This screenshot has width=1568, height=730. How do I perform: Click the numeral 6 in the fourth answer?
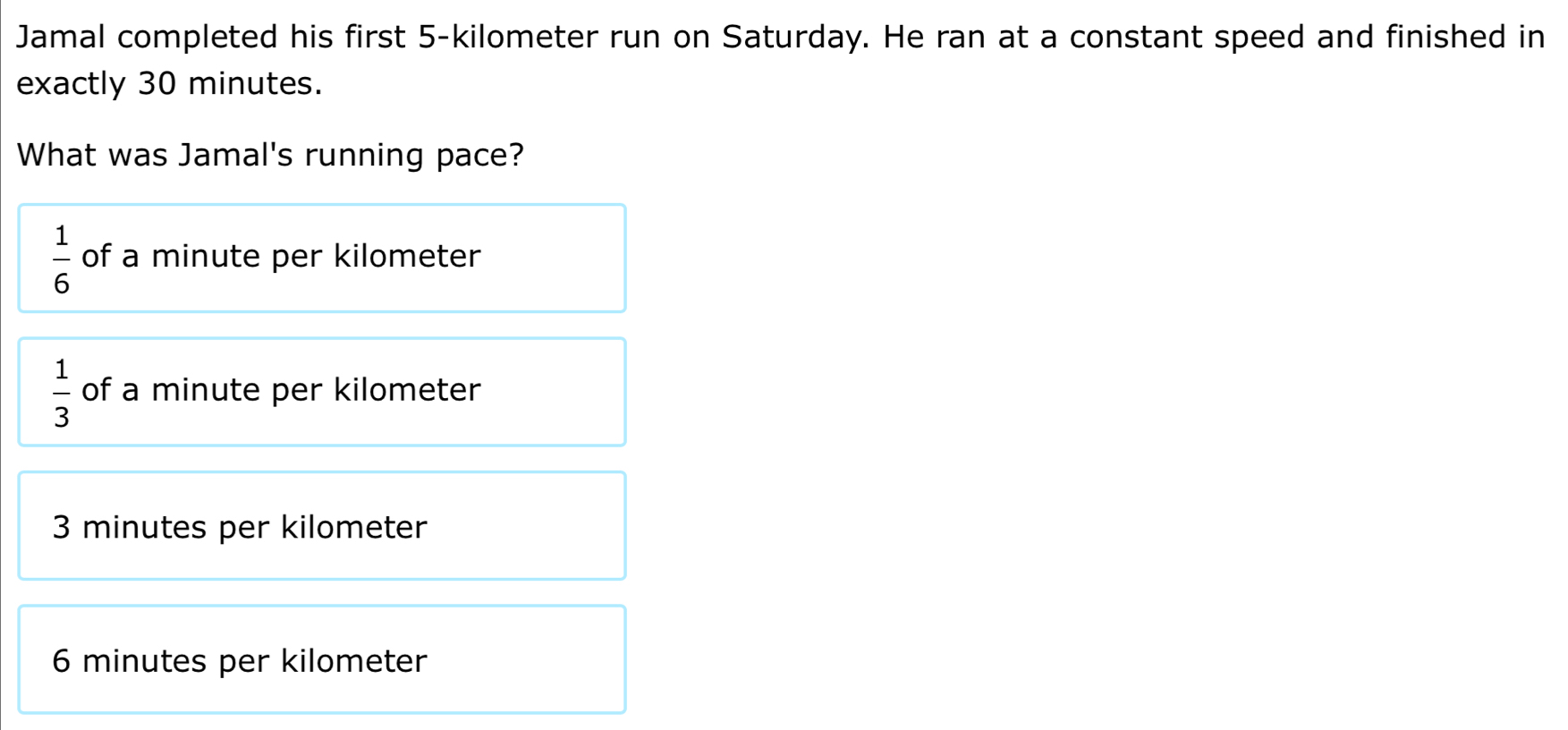[x=61, y=661]
